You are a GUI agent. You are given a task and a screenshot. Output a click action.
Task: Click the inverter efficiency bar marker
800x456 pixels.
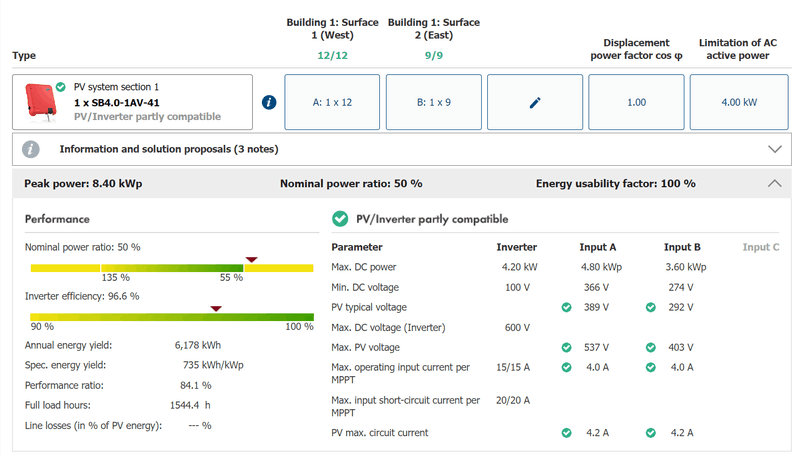click(x=215, y=309)
